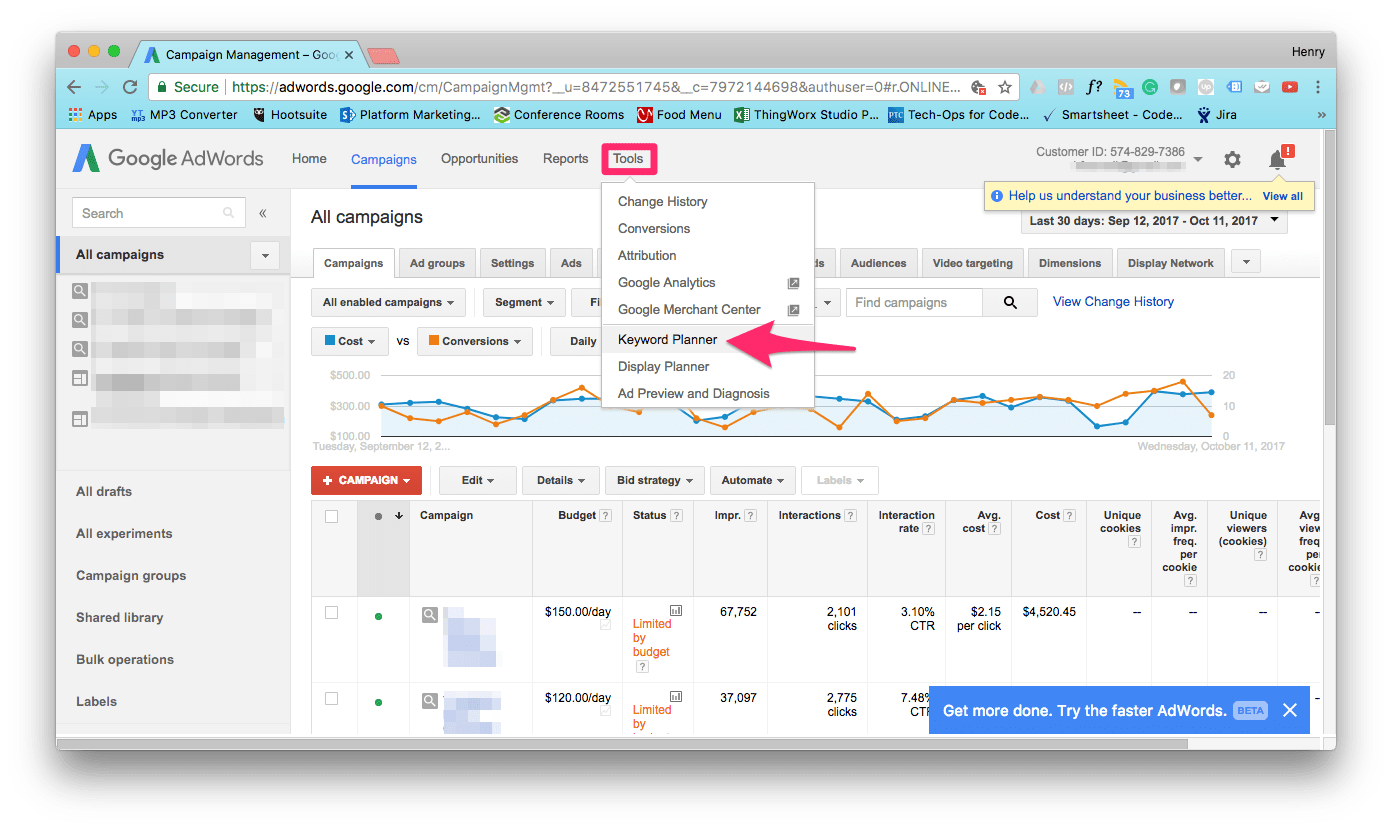1392x830 pixels.
Task: Open the Bid strategy dropdown
Action: pyautogui.click(x=654, y=480)
